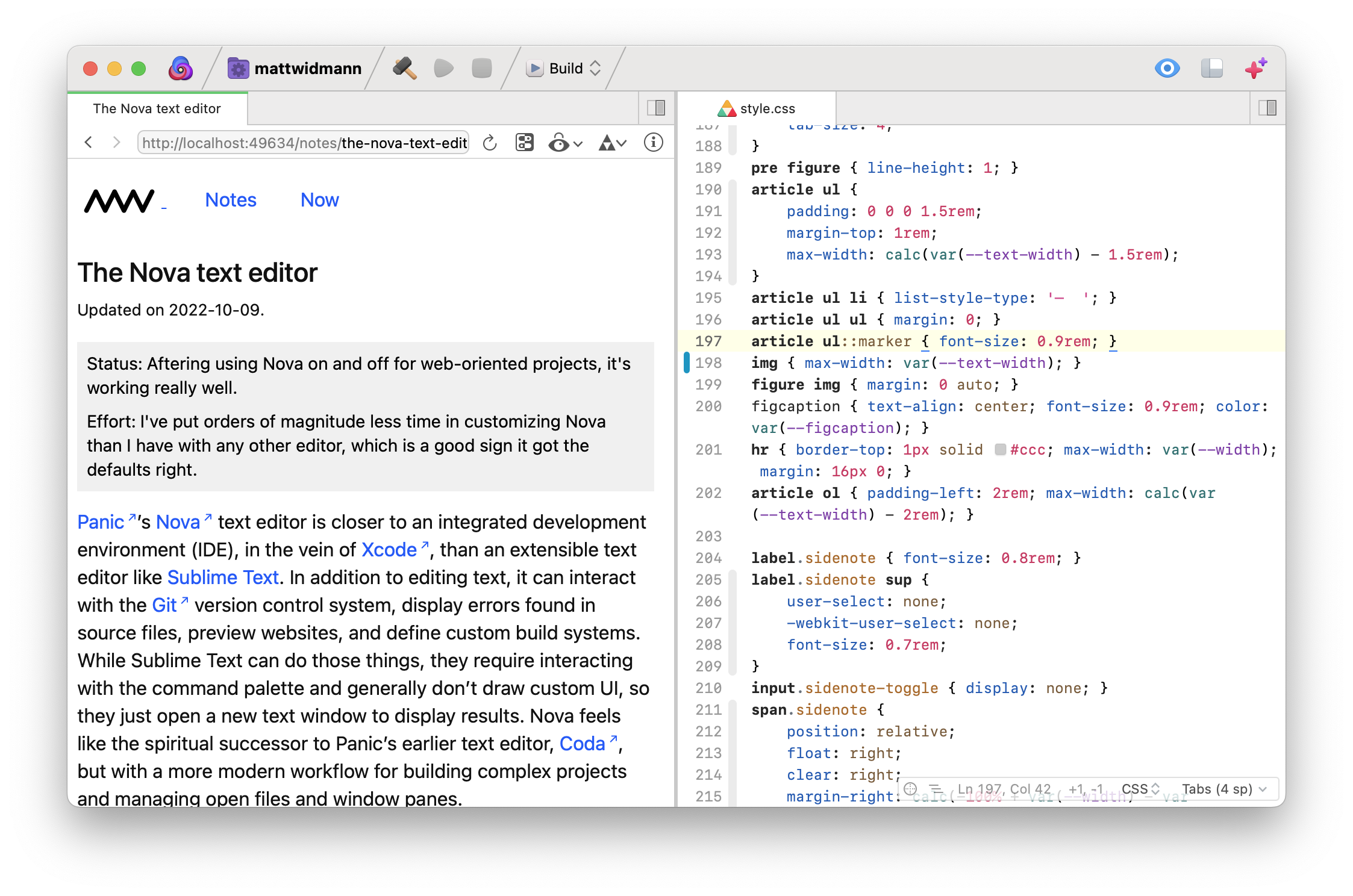The width and height of the screenshot is (1353, 896).
Task: Click the reload page icon
Action: pyautogui.click(x=490, y=143)
